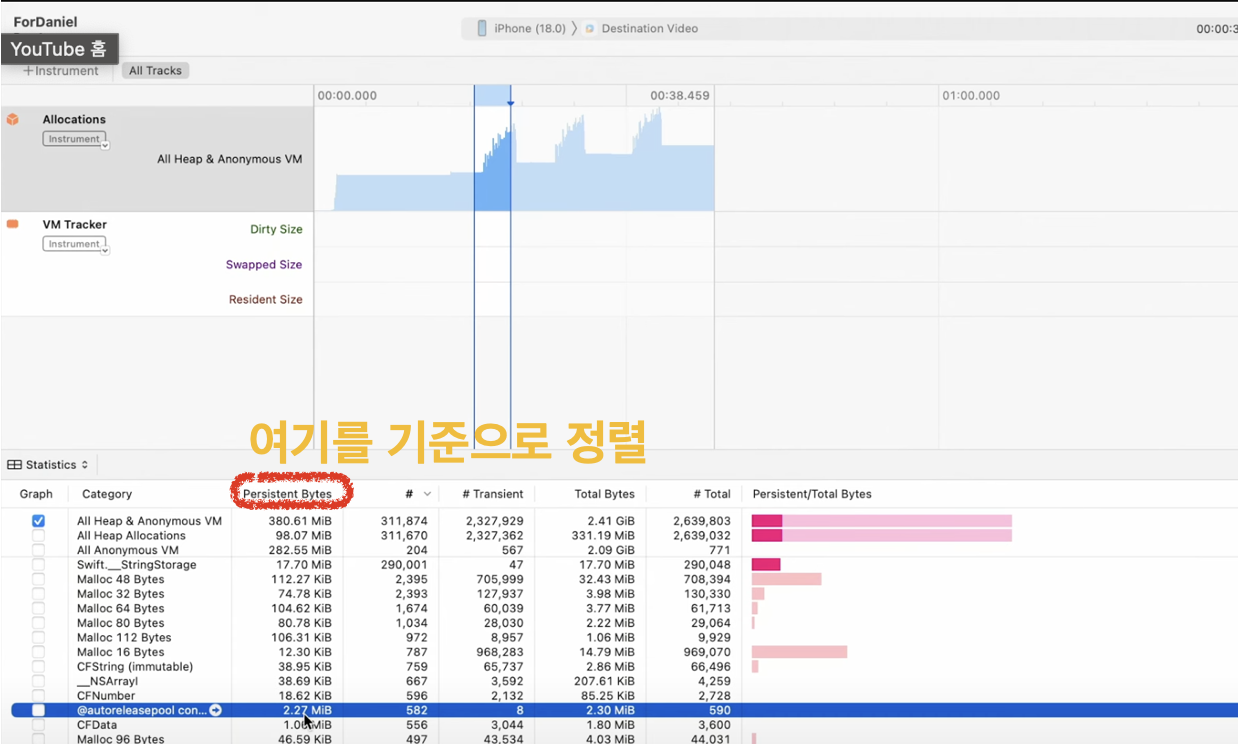Click the 01:00.000 timeline ruler label
Viewport: 1238px width, 744px height.
tap(970, 96)
